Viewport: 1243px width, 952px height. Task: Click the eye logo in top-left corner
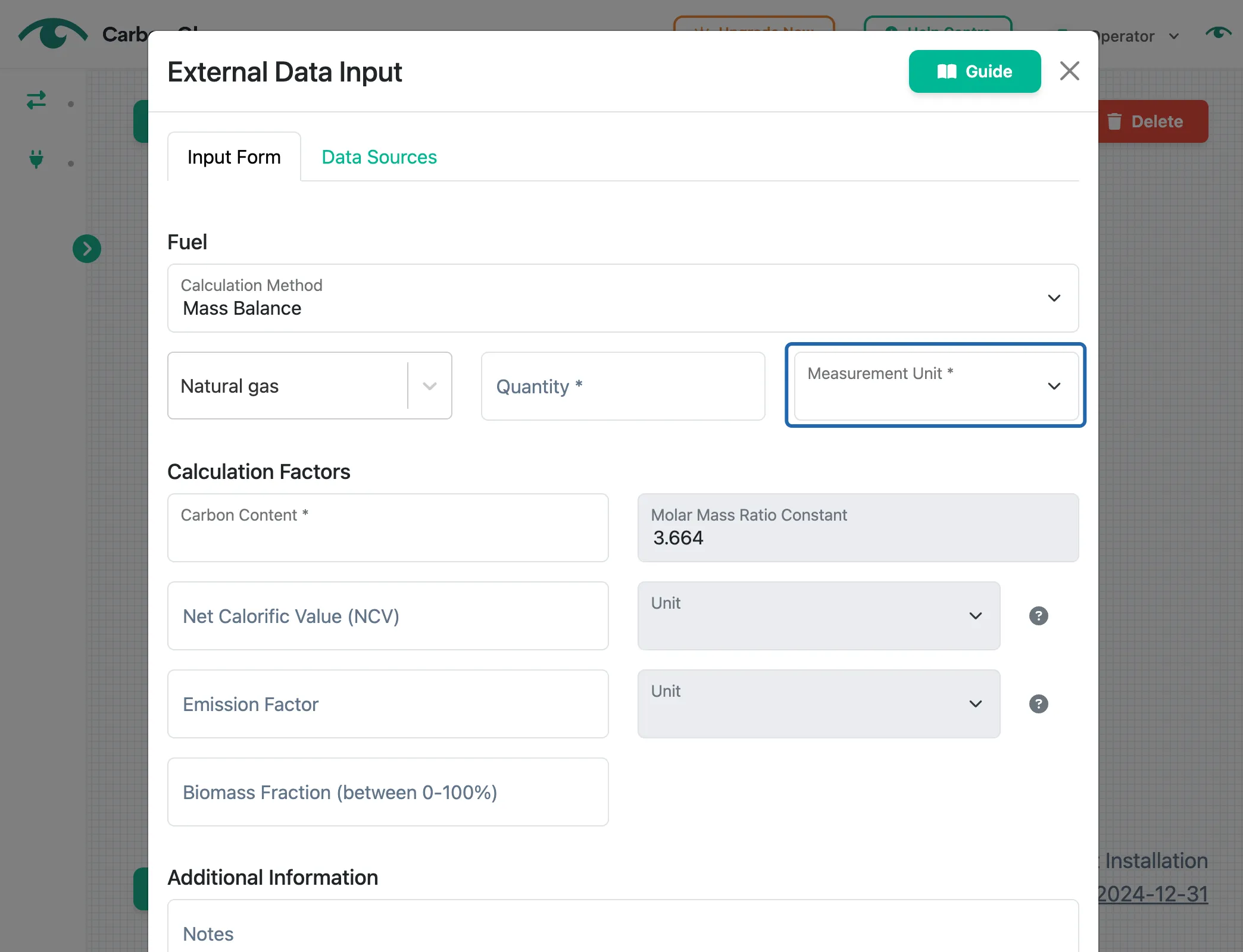[x=53, y=34]
